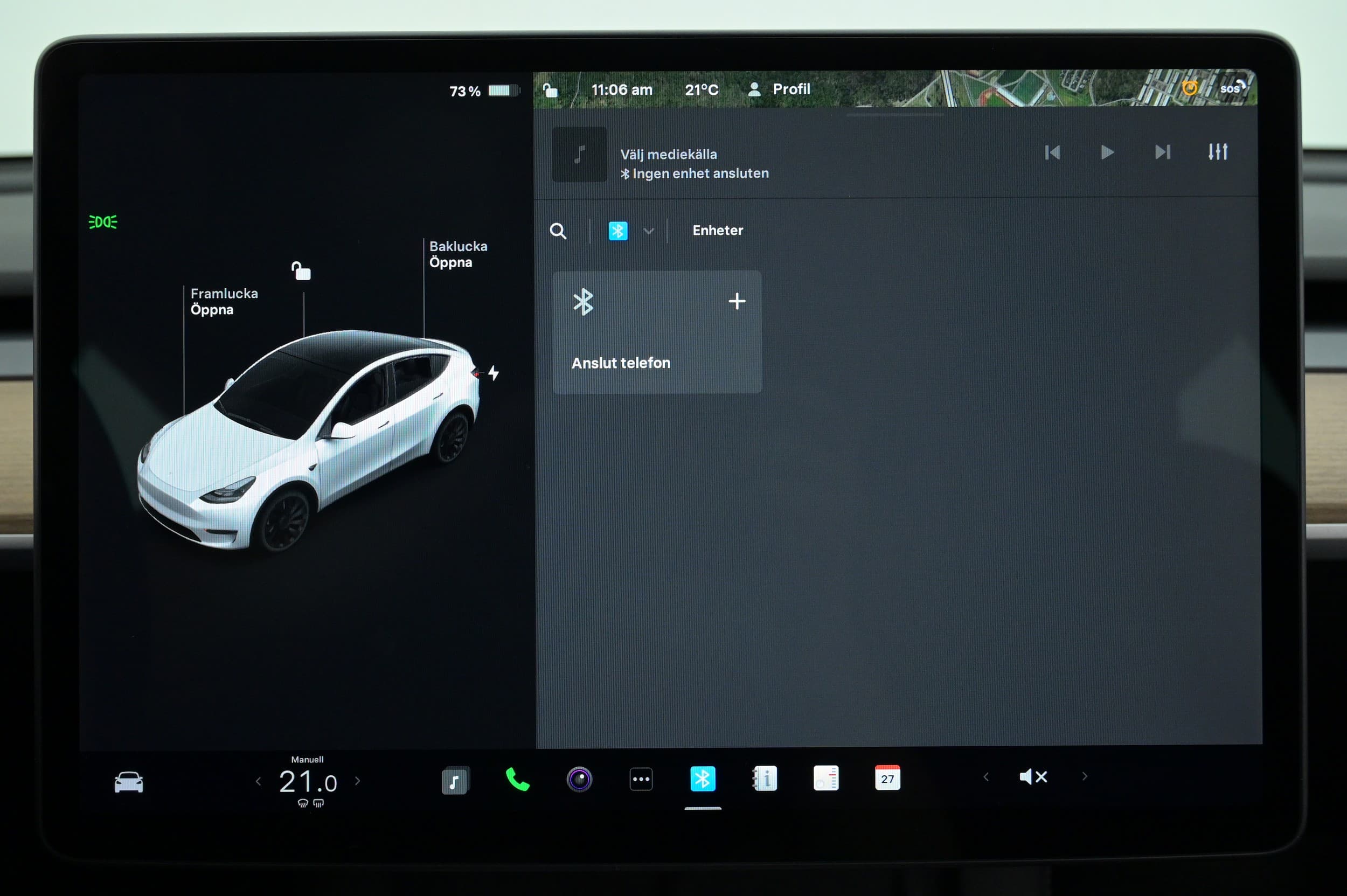
Task: Select the blue Bluetooth source icon
Action: [x=618, y=231]
